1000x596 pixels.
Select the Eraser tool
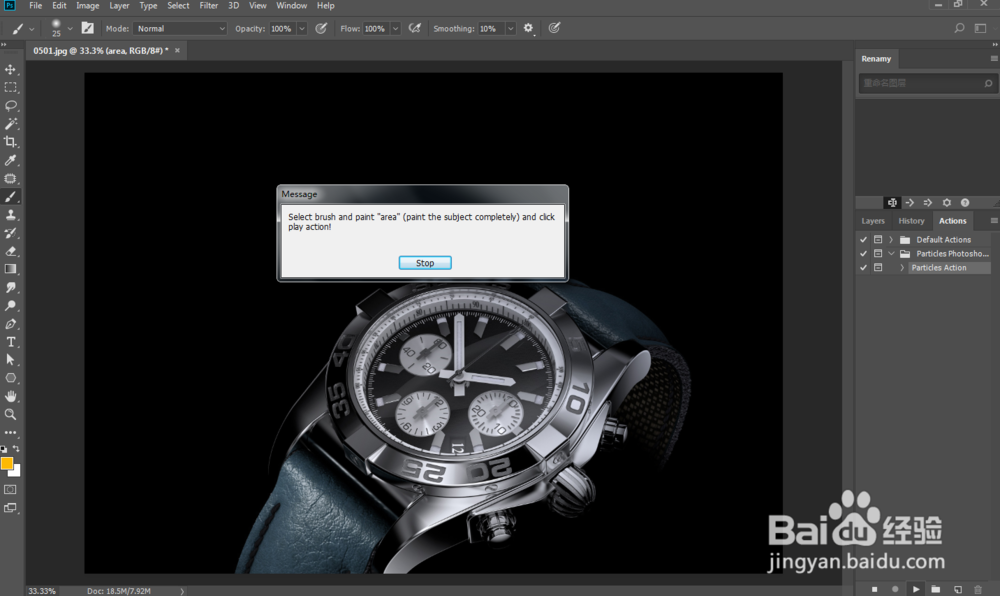pos(10,251)
